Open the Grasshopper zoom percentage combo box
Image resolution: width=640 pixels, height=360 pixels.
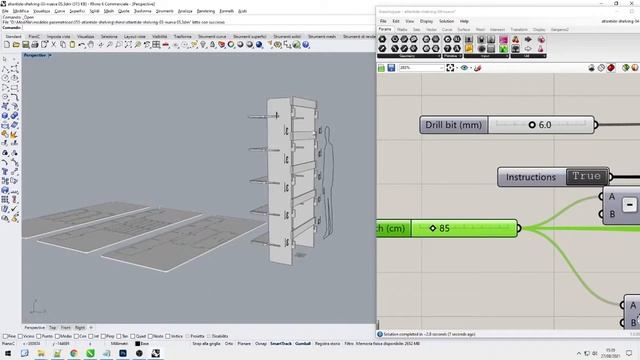[x=422, y=68]
